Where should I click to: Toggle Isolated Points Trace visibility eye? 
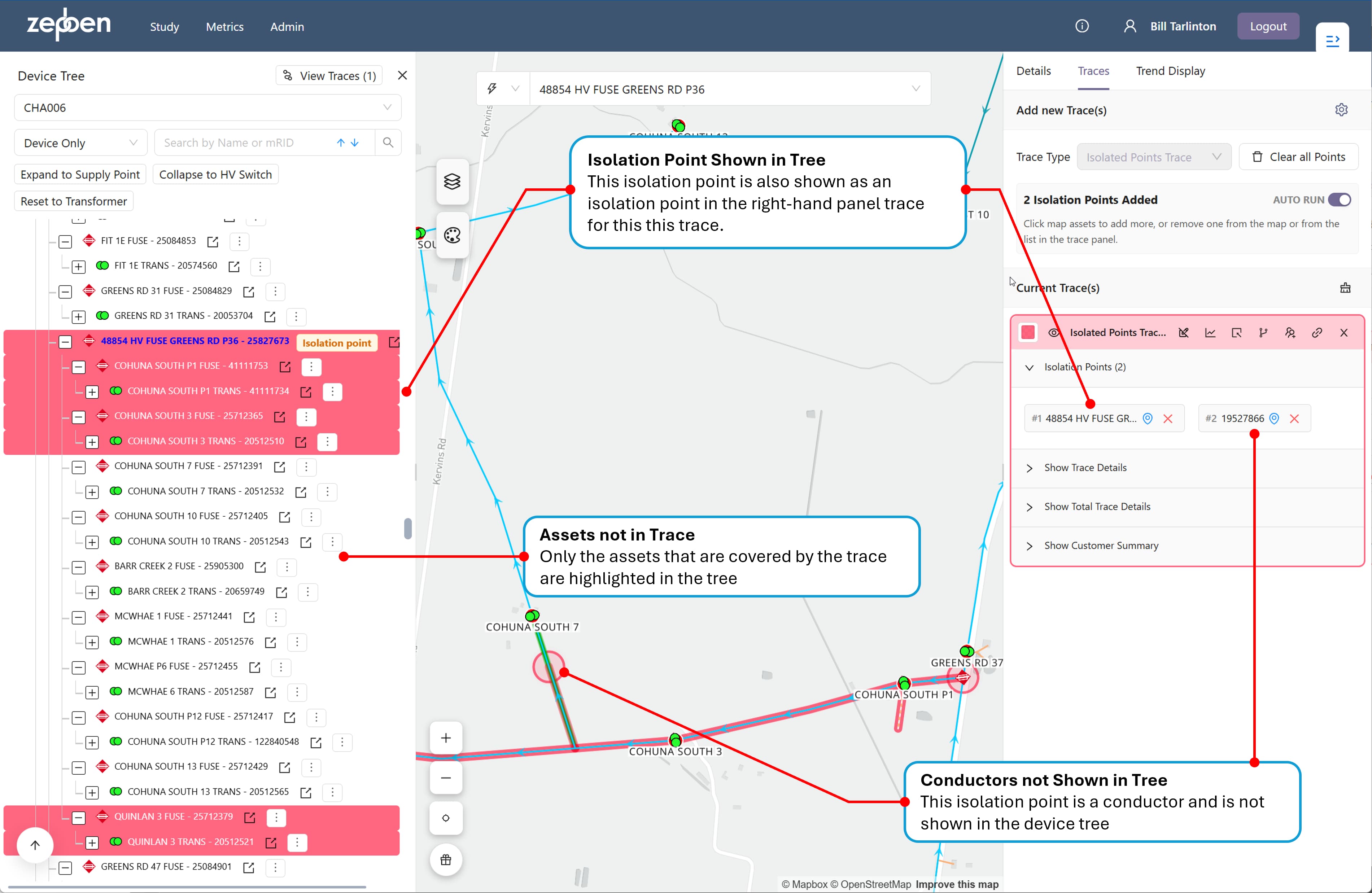click(1054, 333)
